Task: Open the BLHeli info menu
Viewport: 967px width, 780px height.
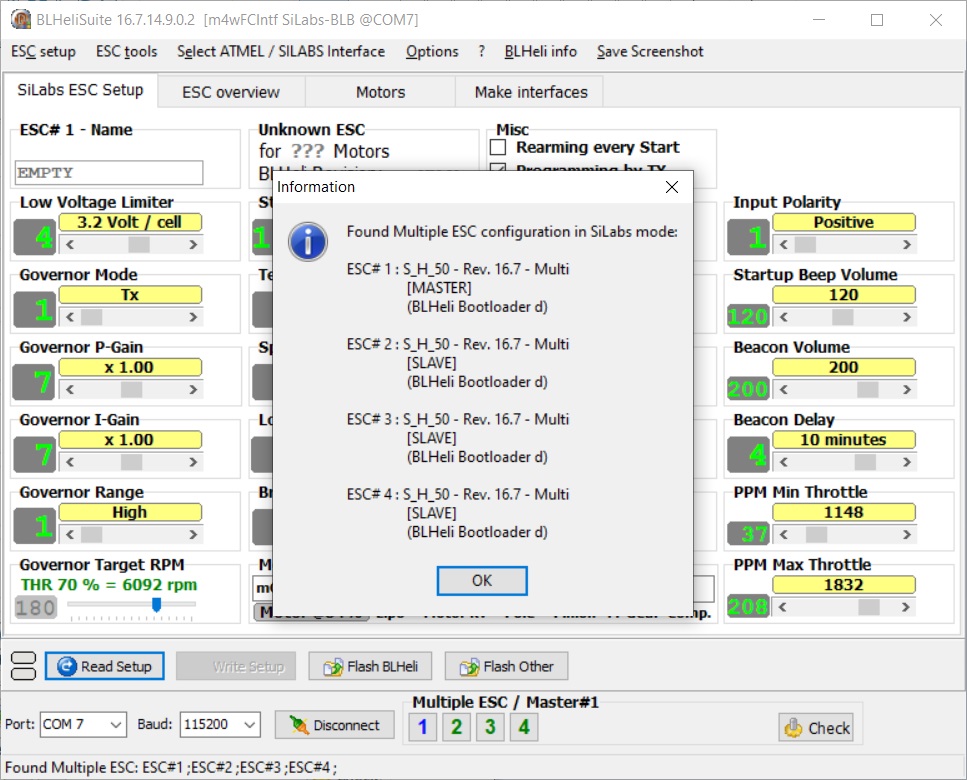Action: [540, 51]
